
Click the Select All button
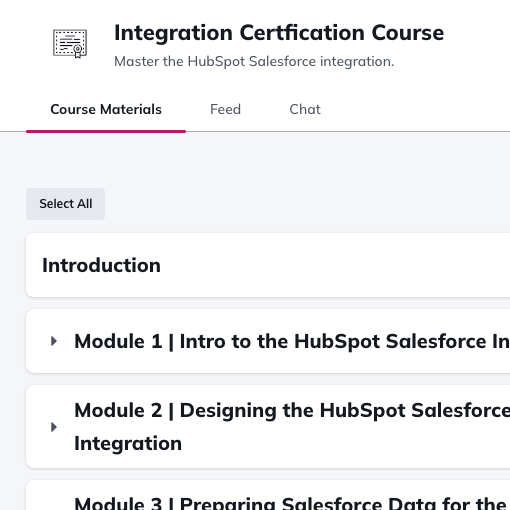click(66, 204)
